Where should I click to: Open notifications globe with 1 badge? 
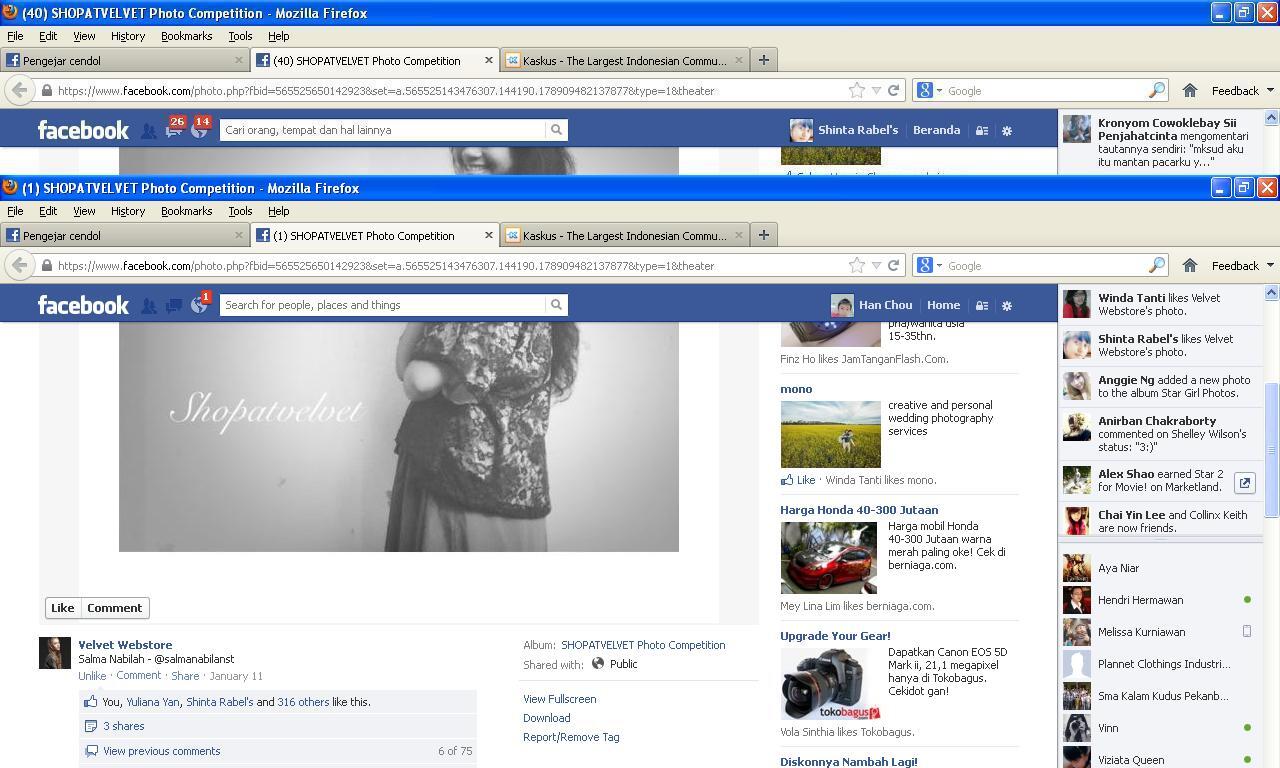pos(199,305)
